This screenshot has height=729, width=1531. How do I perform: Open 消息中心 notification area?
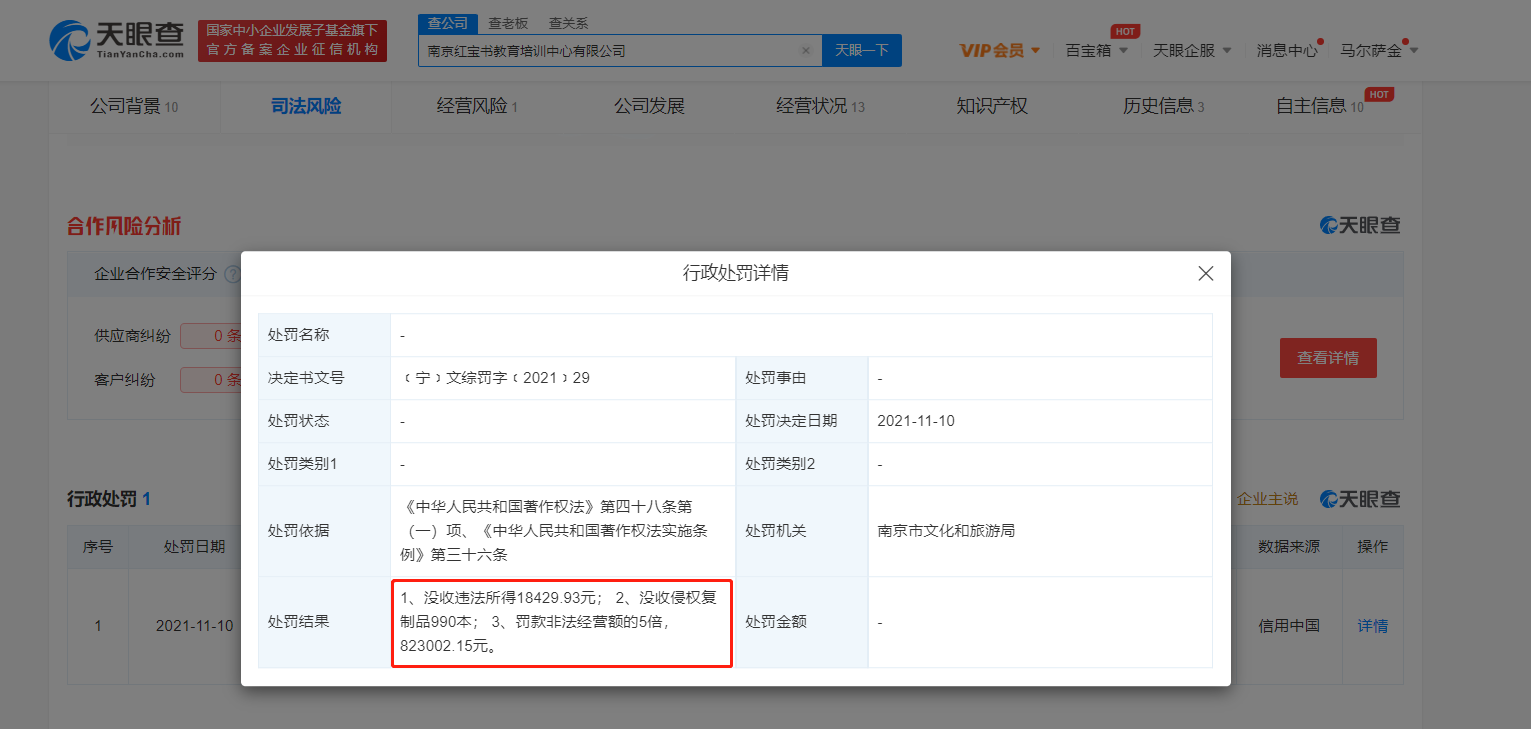pos(1287,50)
